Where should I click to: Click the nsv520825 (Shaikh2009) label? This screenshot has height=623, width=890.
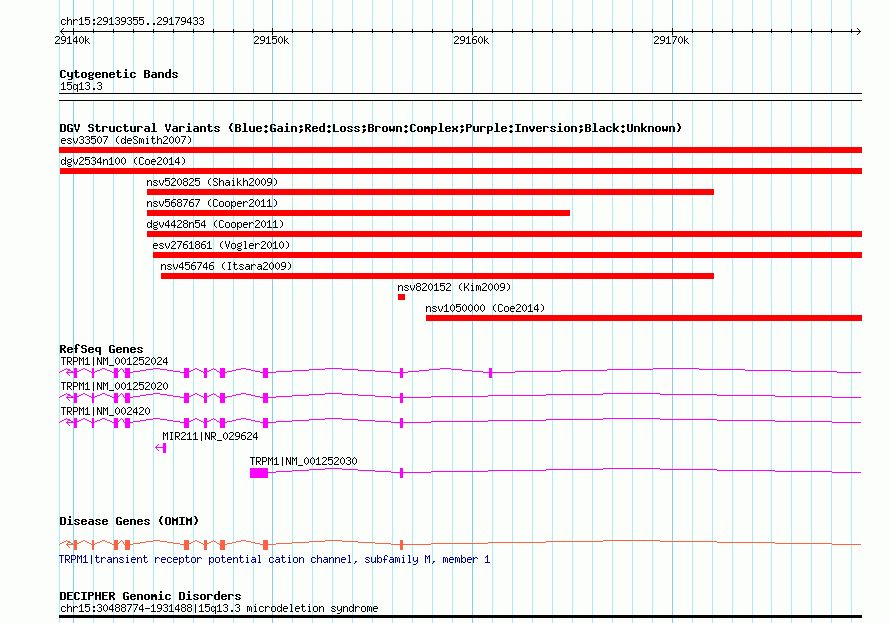pos(212,182)
